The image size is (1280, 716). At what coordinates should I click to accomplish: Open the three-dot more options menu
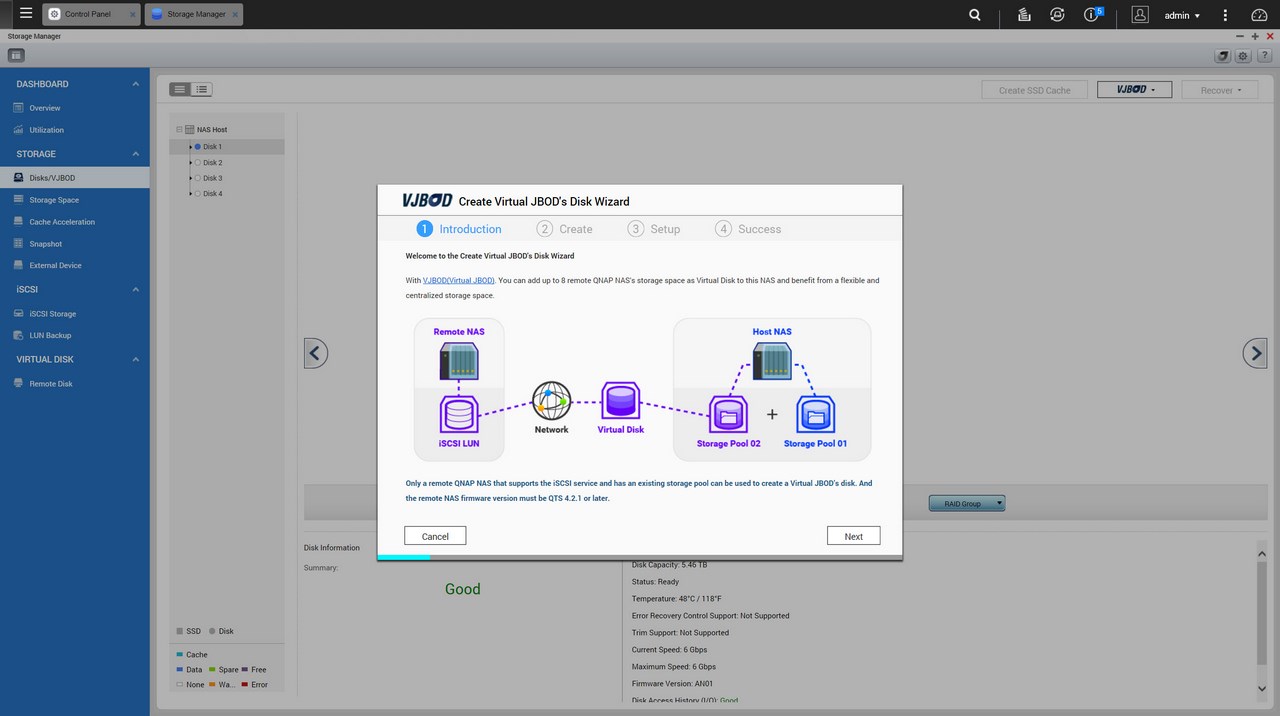pos(1225,15)
